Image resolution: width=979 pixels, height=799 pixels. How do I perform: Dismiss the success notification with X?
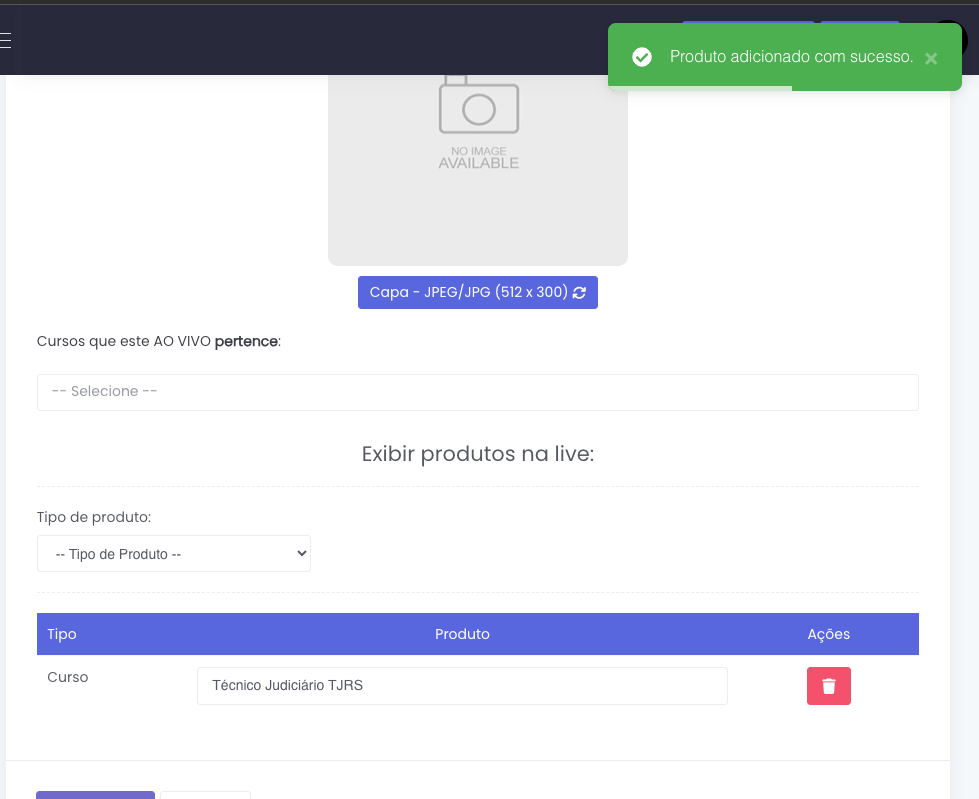931,58
